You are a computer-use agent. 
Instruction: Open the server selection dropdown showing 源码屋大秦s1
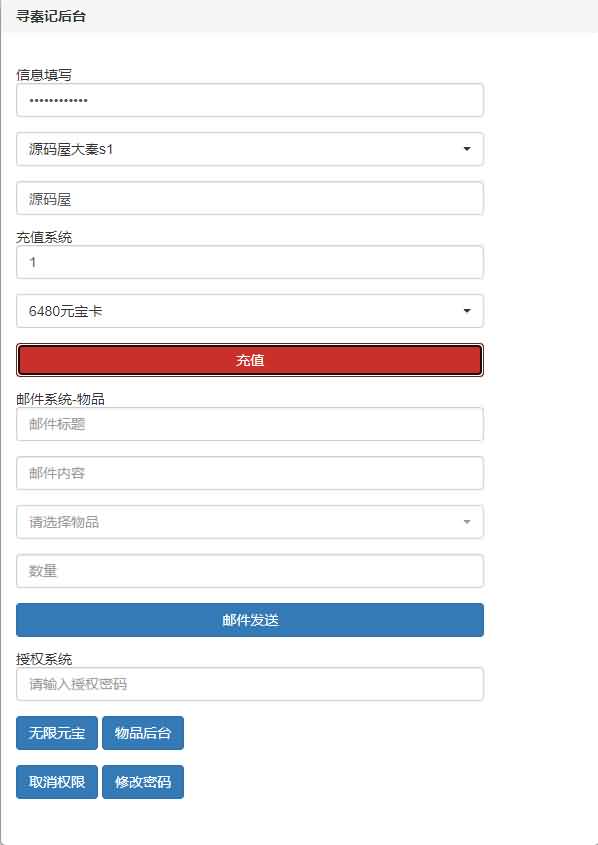249,148
